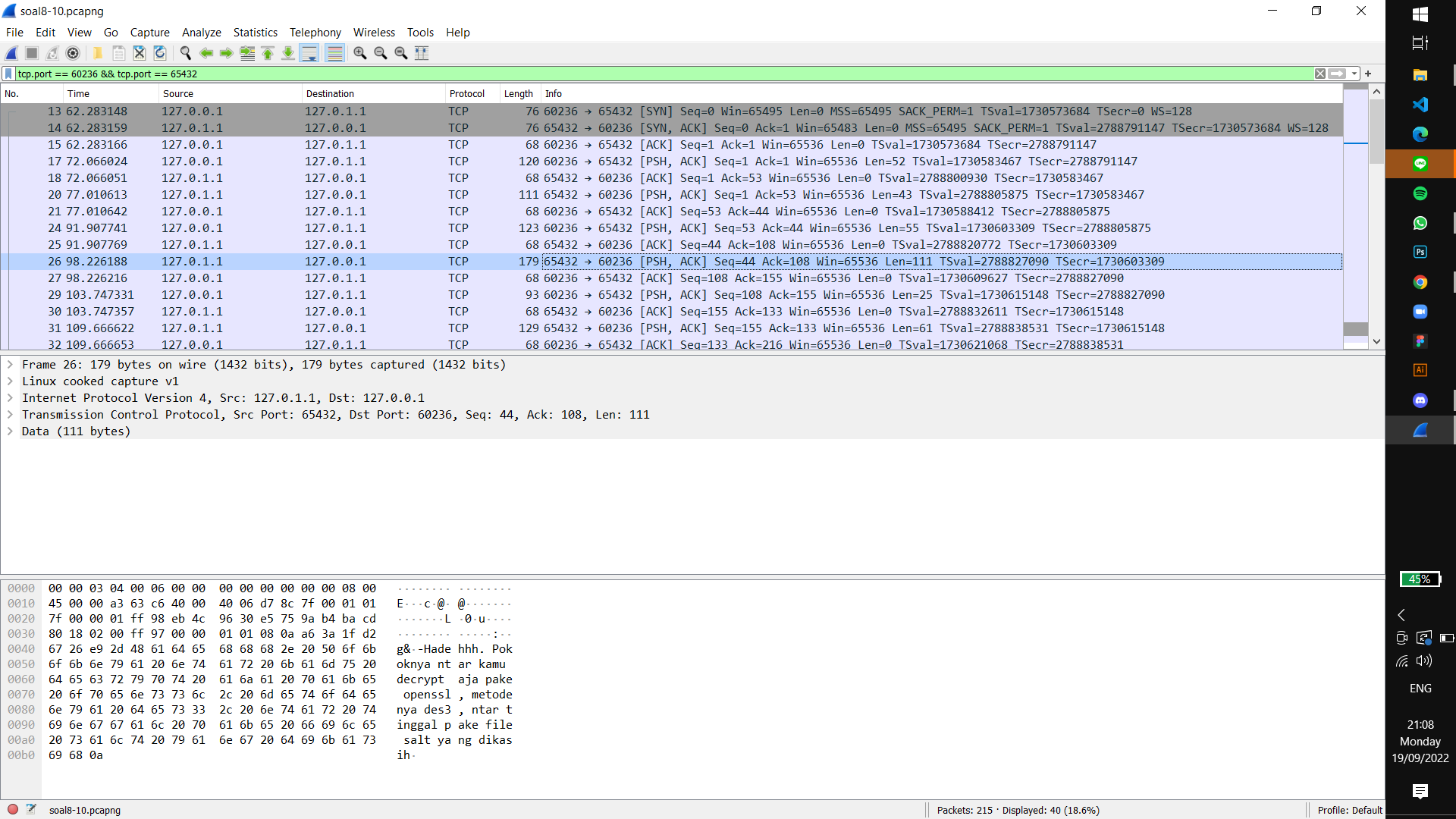Go to first packet arrow icon
The height and width of the screenshot is (819, 1456).
click(268, 53)
